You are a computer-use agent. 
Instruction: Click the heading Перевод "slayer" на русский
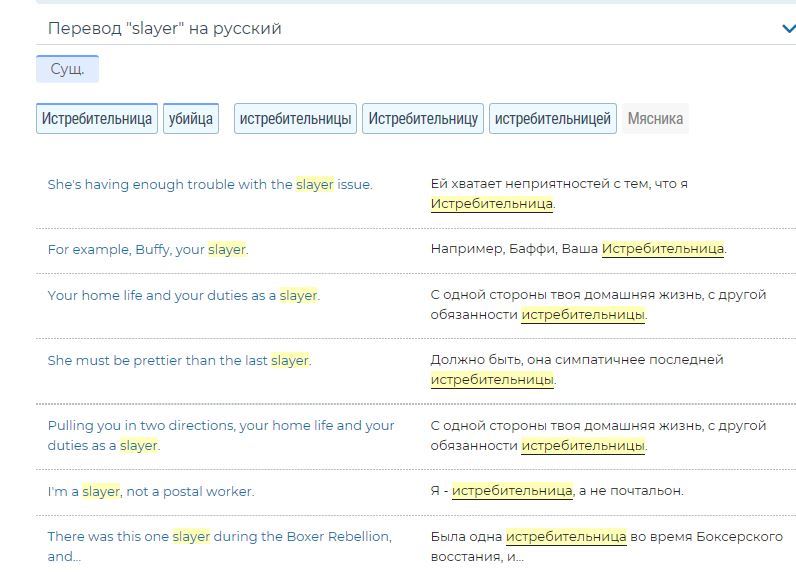pos(165,29)
